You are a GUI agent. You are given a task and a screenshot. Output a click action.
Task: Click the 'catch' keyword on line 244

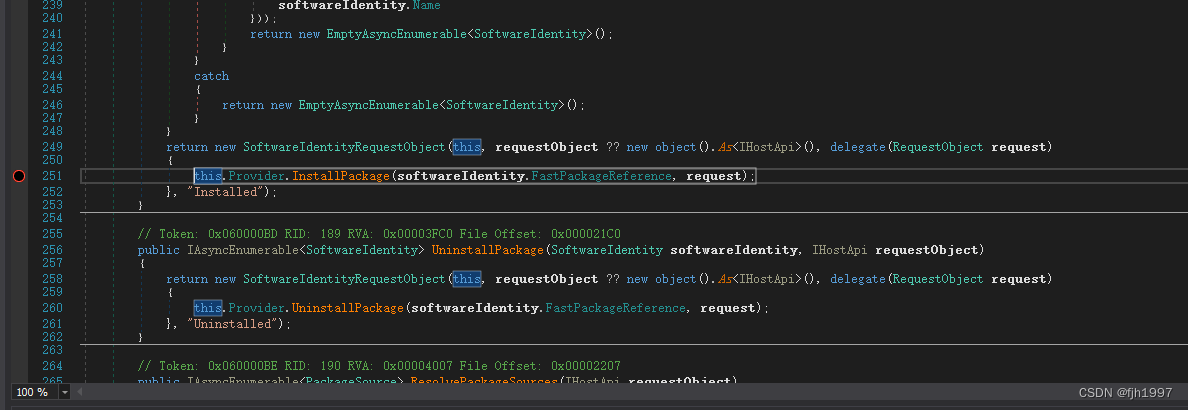click(x=211, y=76)
